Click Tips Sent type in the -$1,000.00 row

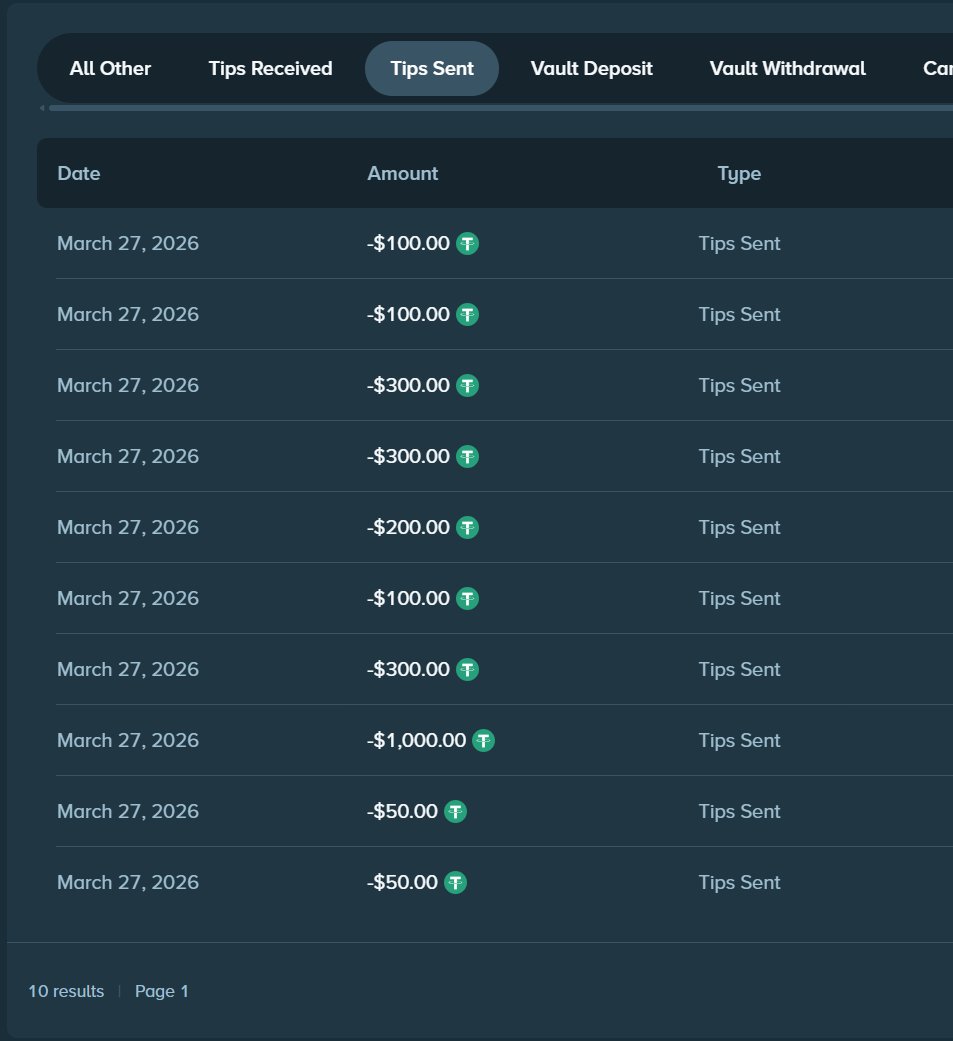point(739,740)
